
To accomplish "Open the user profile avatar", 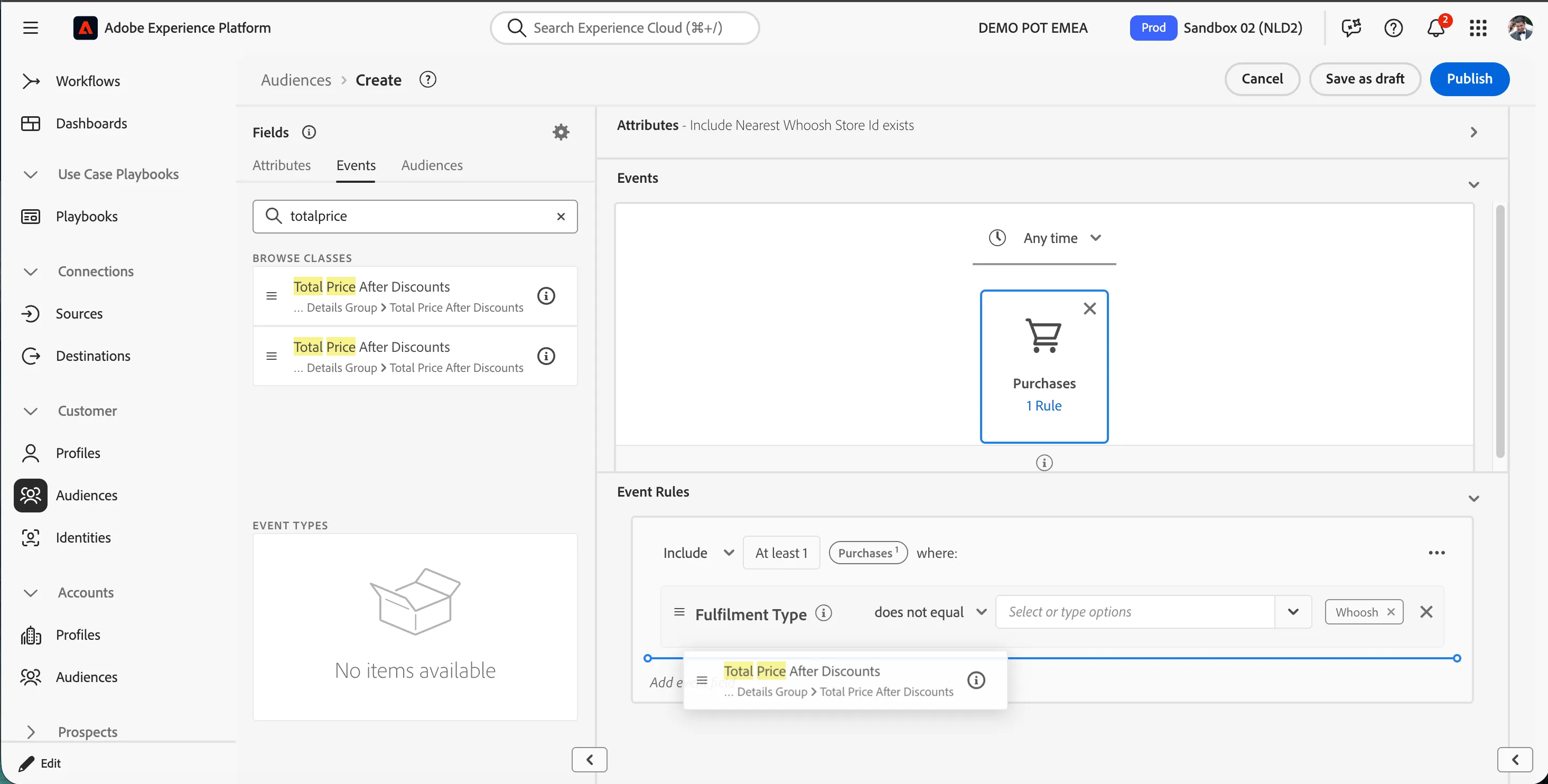I will [1520, 27].
